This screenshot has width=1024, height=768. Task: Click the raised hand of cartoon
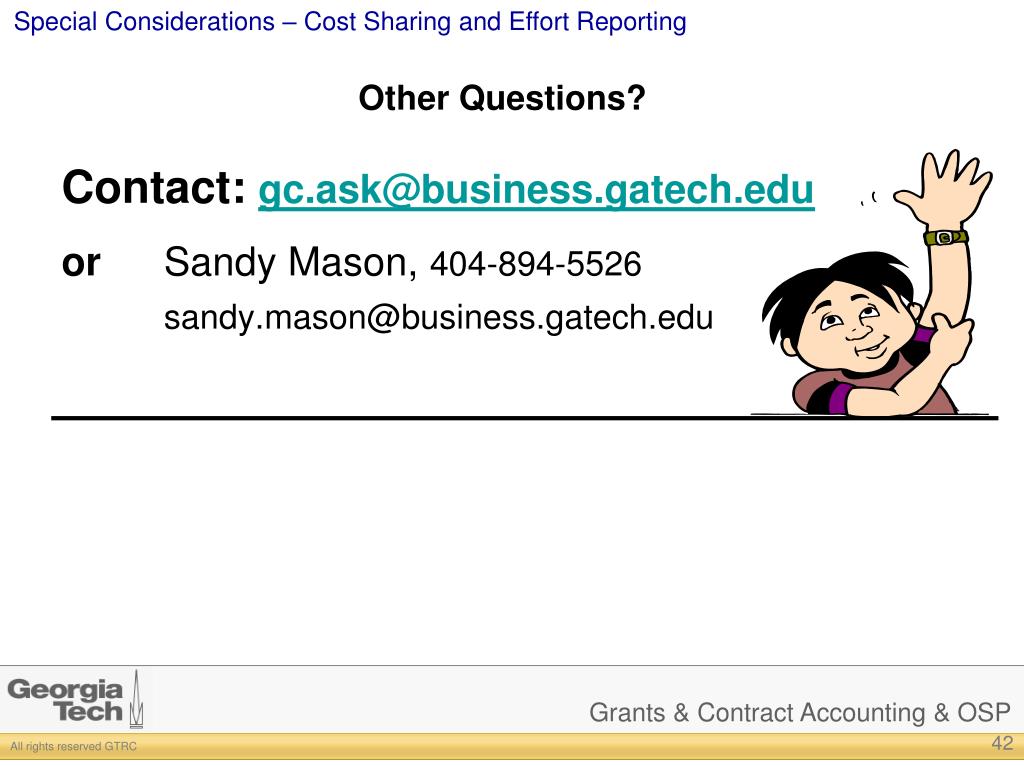[x=945, y=187]
